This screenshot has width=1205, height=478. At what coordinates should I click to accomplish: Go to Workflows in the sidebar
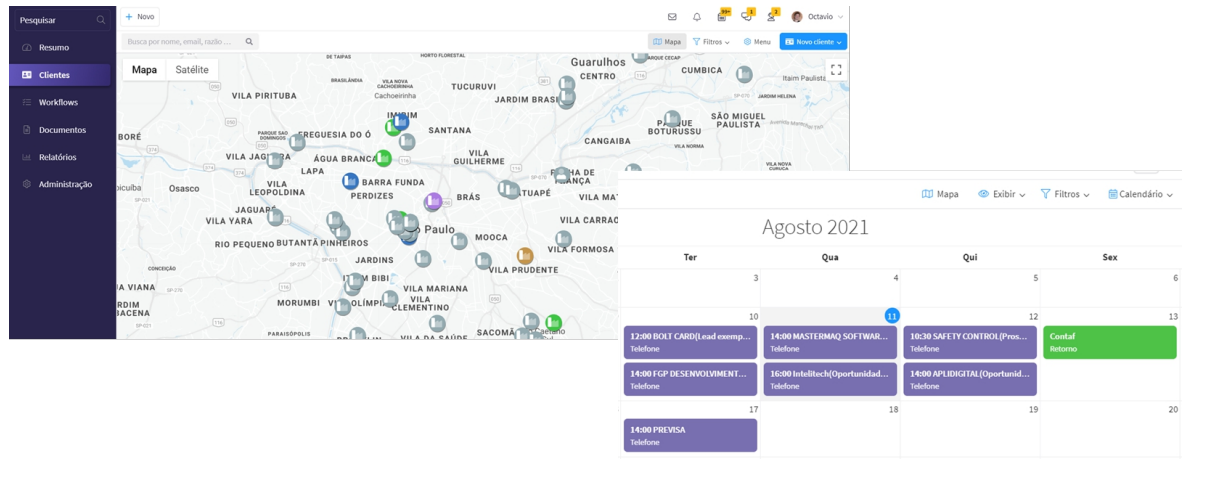coord(58,102)
